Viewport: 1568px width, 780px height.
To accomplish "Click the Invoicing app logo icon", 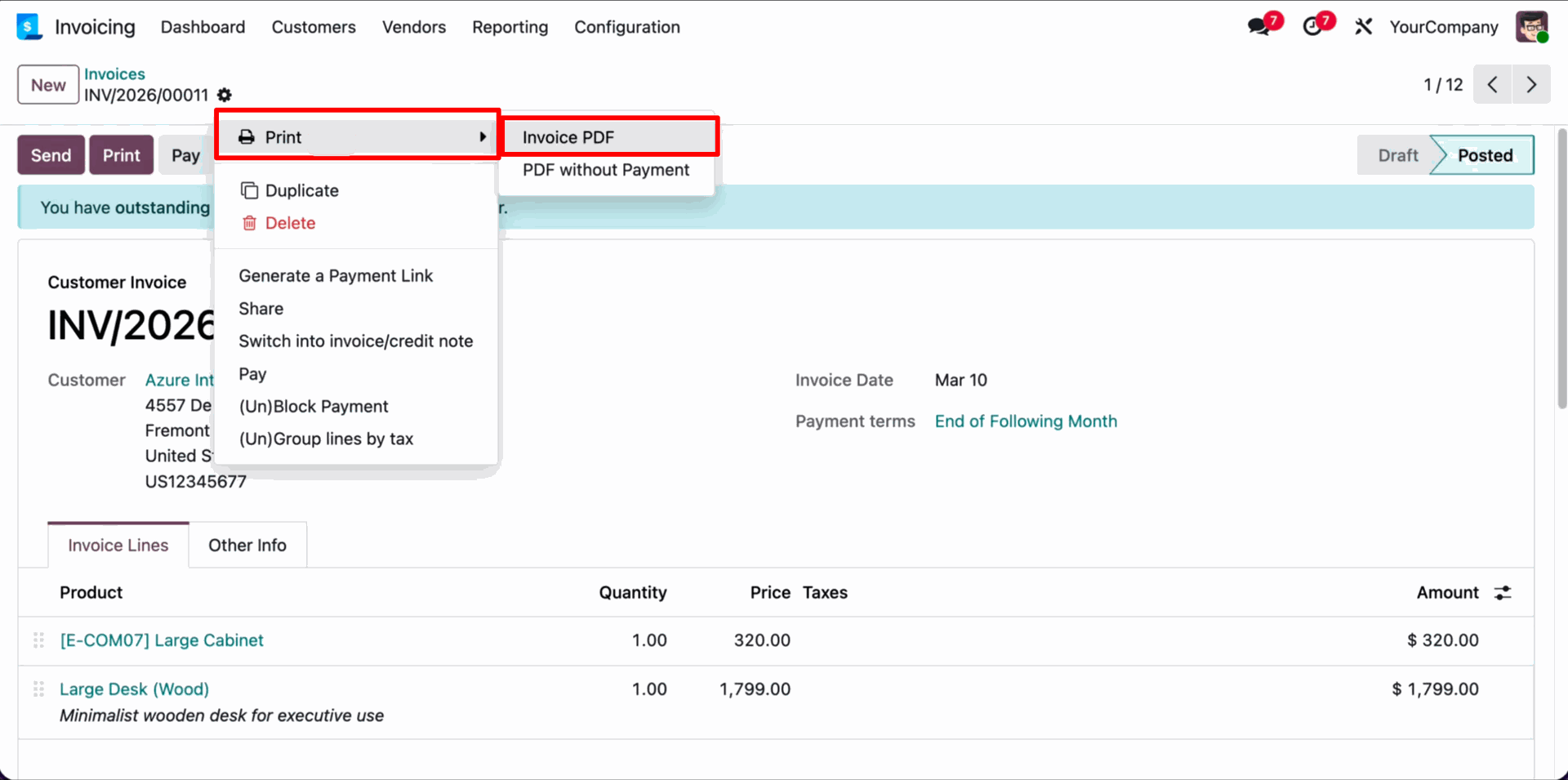I will [x=29, y=27].
